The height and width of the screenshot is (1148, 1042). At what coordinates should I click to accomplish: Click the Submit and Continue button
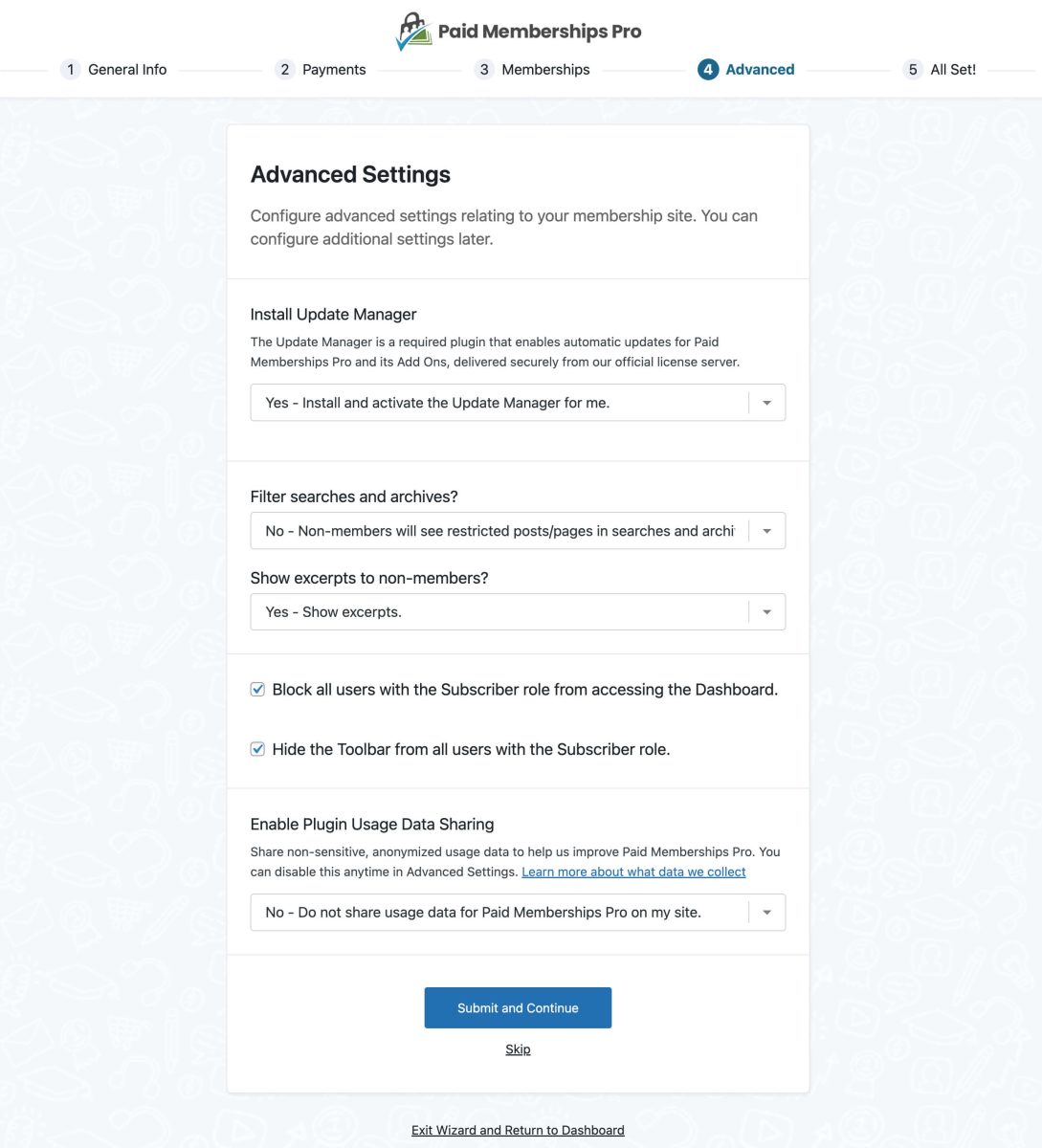click(518, 1007)
